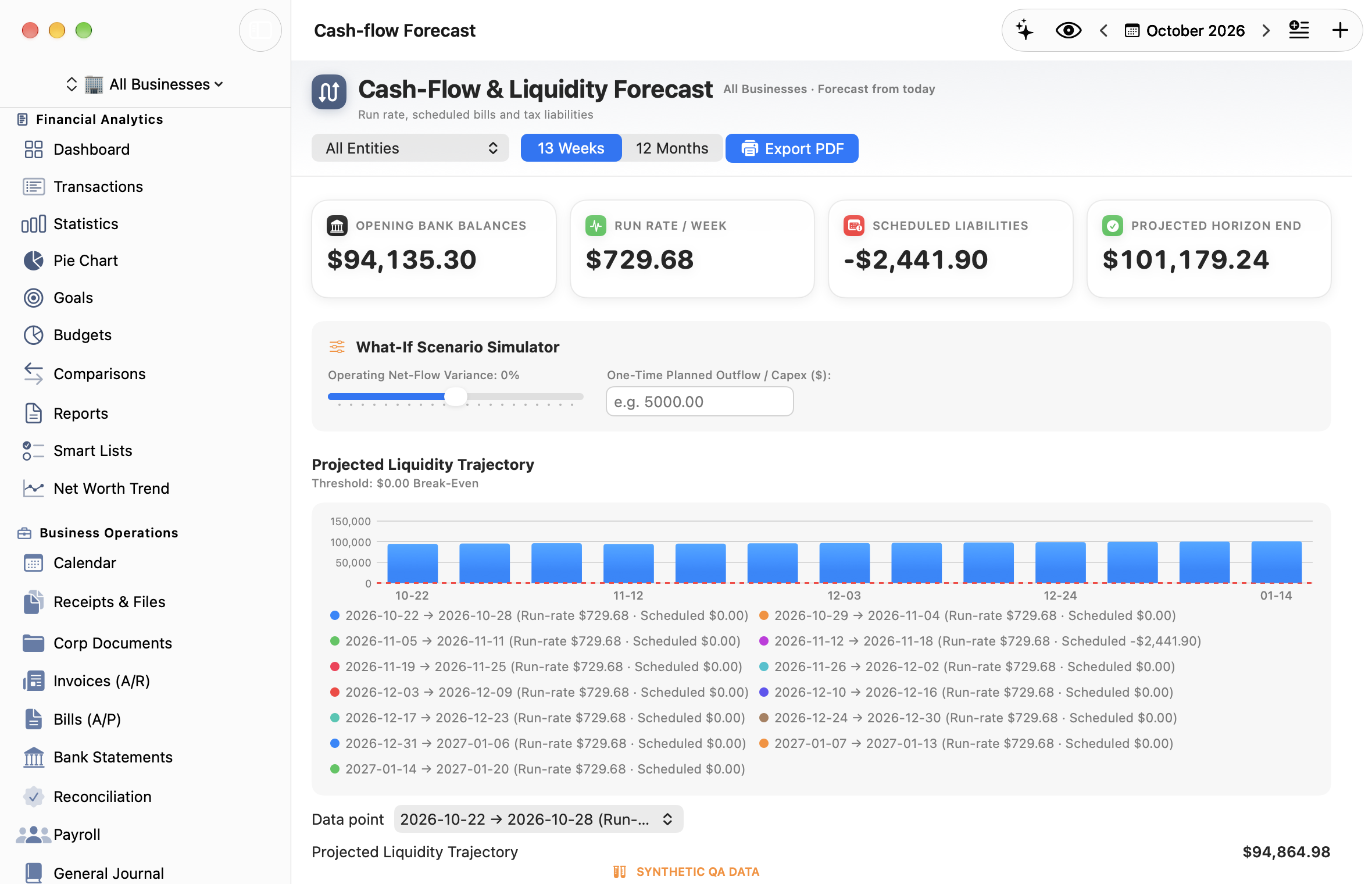Go to next month with right chevron
This screenshot has width=1372, height=884.
pos(1266,30)
